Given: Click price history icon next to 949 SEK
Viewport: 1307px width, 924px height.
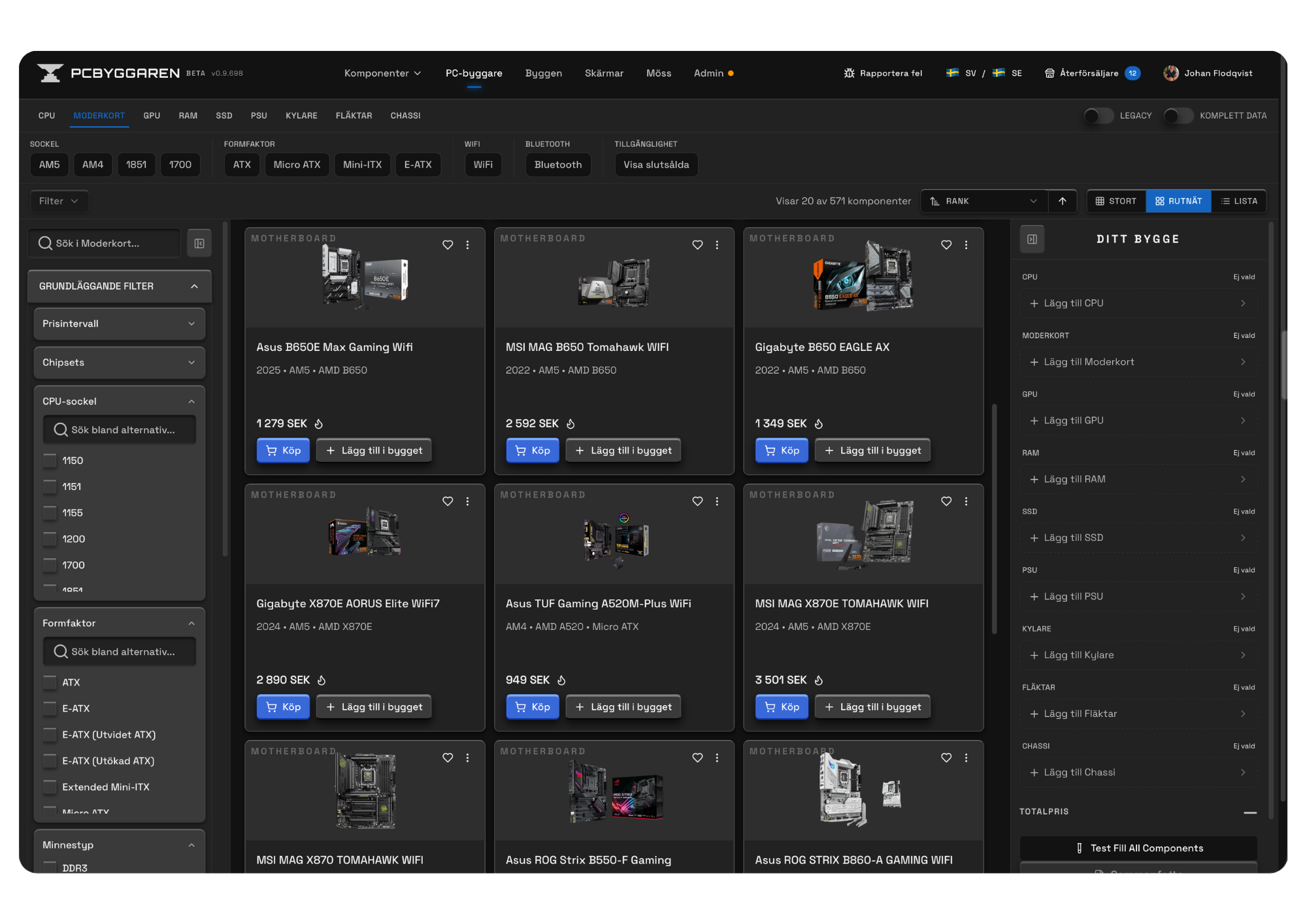Looking at the screenshot, I should pos(561,680).
